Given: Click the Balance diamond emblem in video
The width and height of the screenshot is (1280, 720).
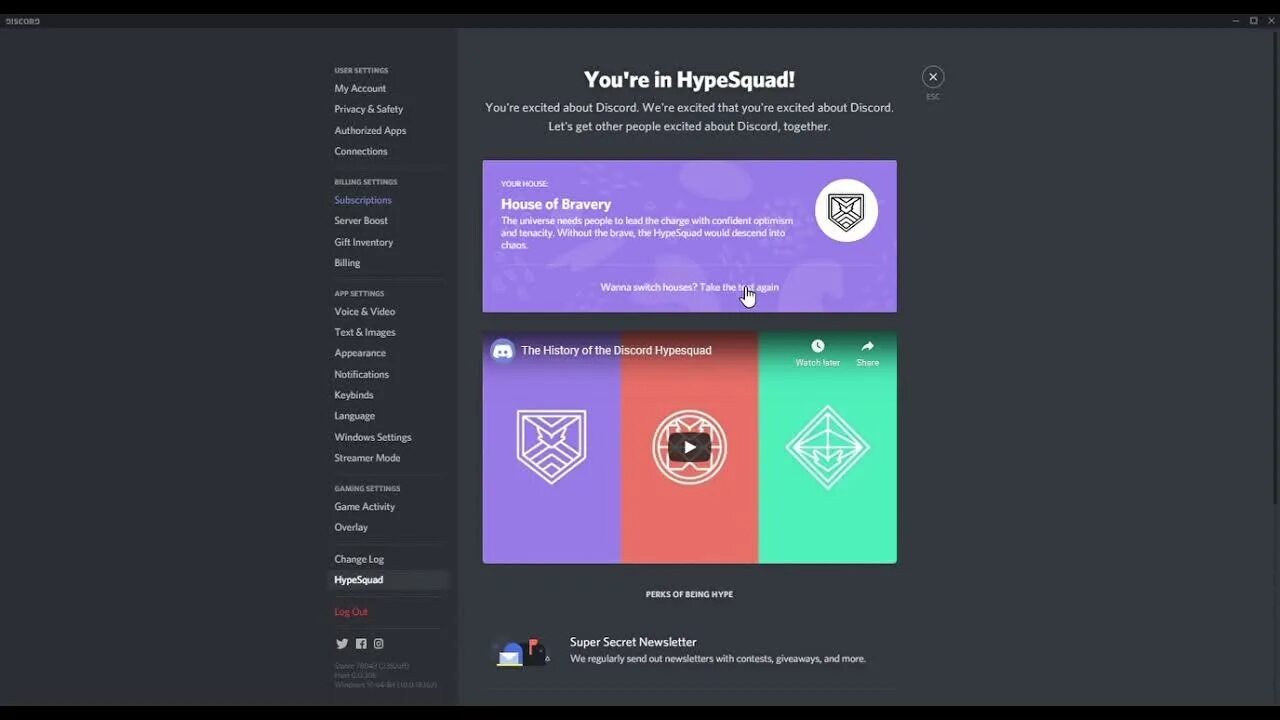Looking at the screenshot, I should click(827, 447).
